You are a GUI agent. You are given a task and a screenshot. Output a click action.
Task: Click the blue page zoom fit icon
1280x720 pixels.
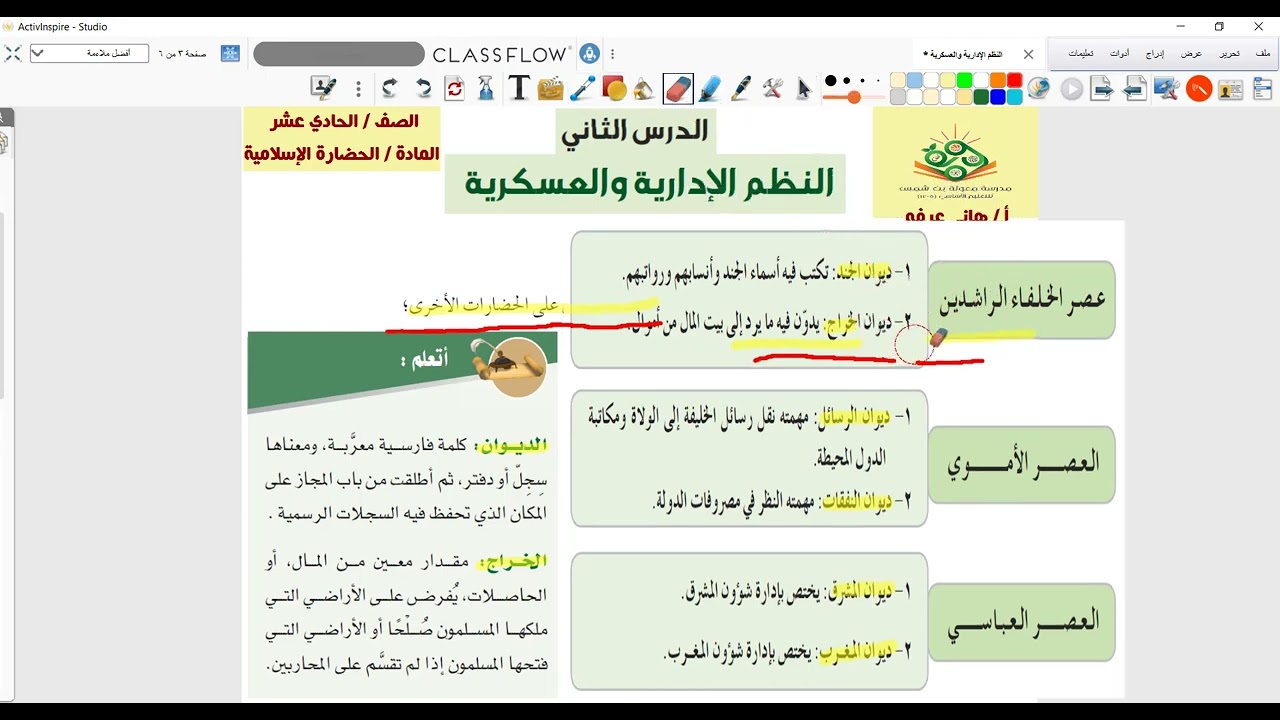(x=230, y=53)
